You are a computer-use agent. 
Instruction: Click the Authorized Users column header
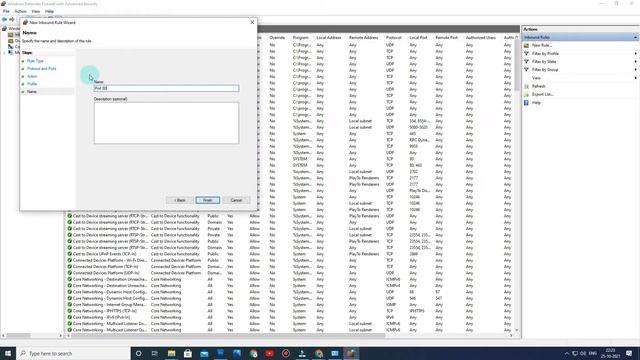tap(481, 38)
